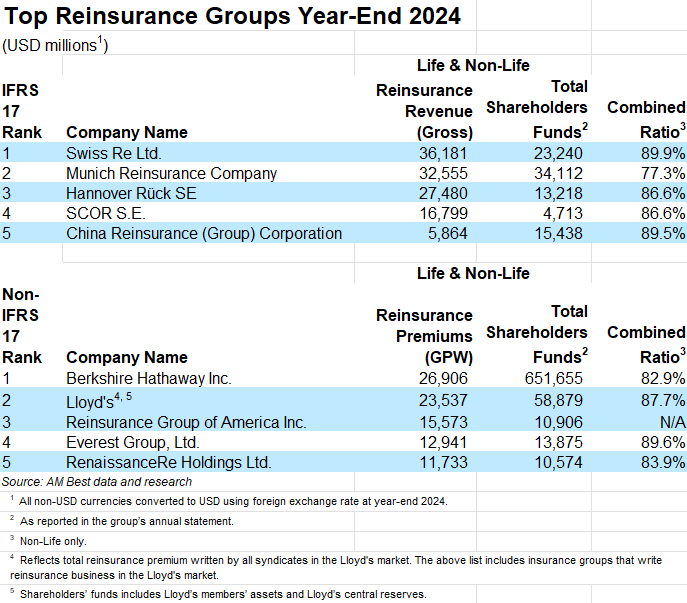Select footnote about non-USD currencies conversion

(229, 501)
